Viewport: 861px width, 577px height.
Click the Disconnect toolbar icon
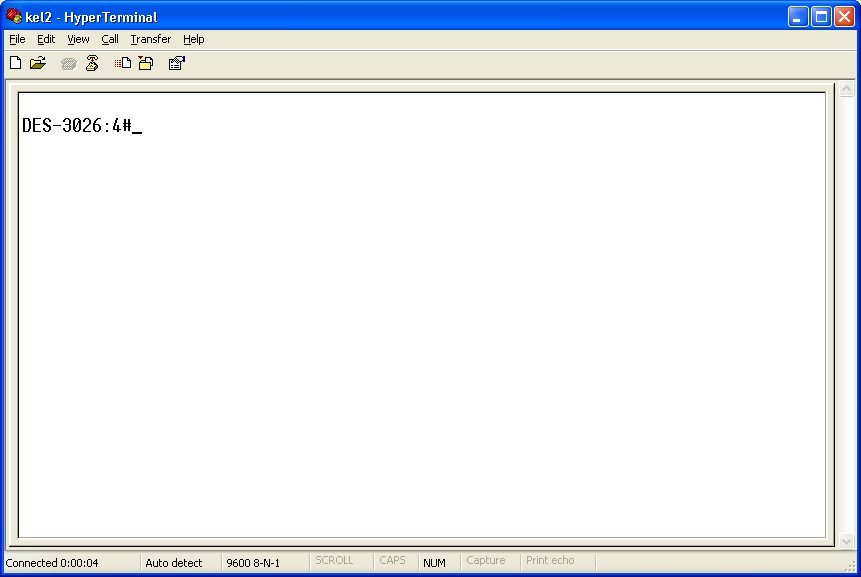tap(92, 63)
